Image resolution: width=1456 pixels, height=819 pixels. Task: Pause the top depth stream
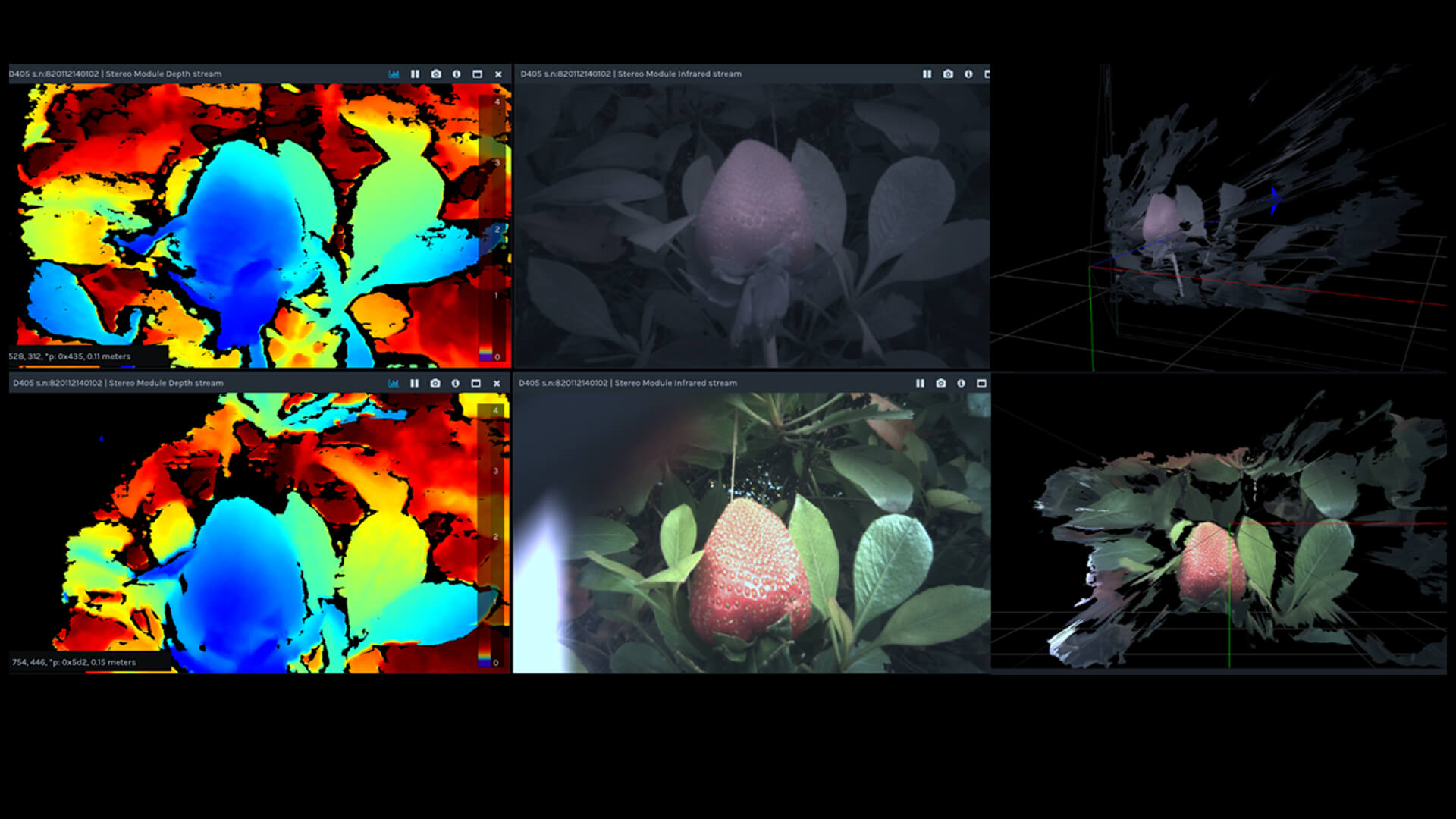pos(415,74)
